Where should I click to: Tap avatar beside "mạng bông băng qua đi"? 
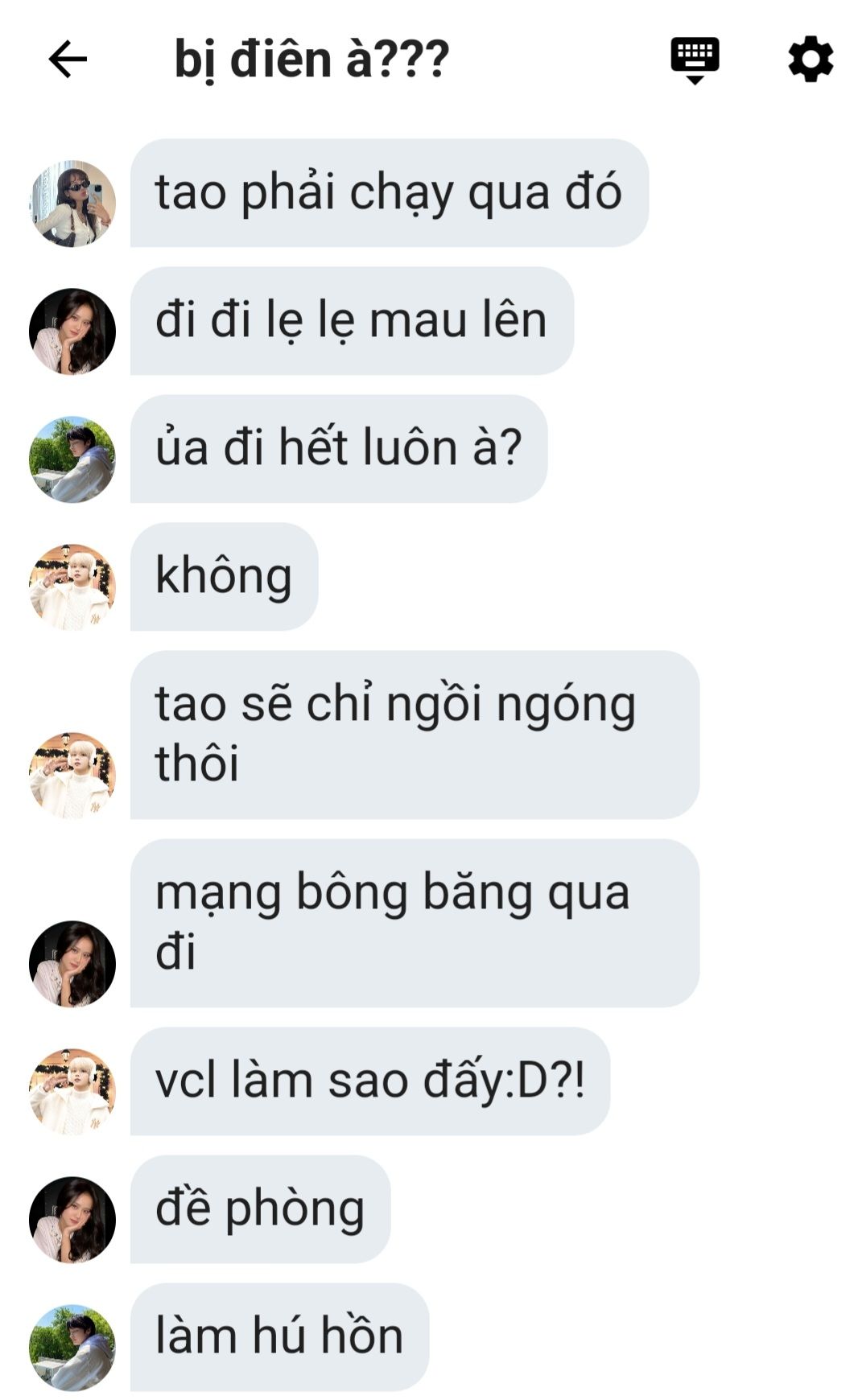click(x=72, y=964)
